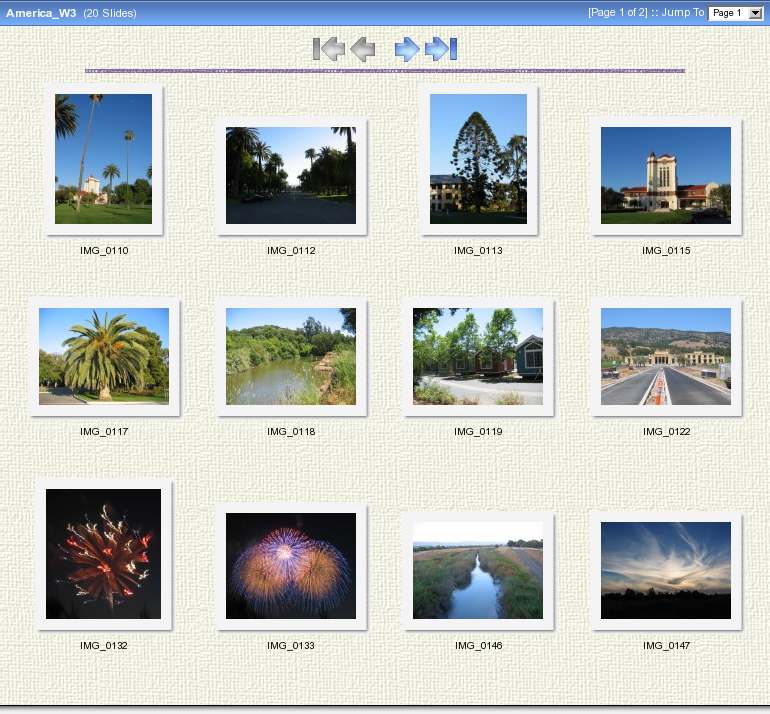The height and width of the screenshot is (714, 770).
Task: Open thumbnail IMG_0146 canal photo
Action: 478,571
